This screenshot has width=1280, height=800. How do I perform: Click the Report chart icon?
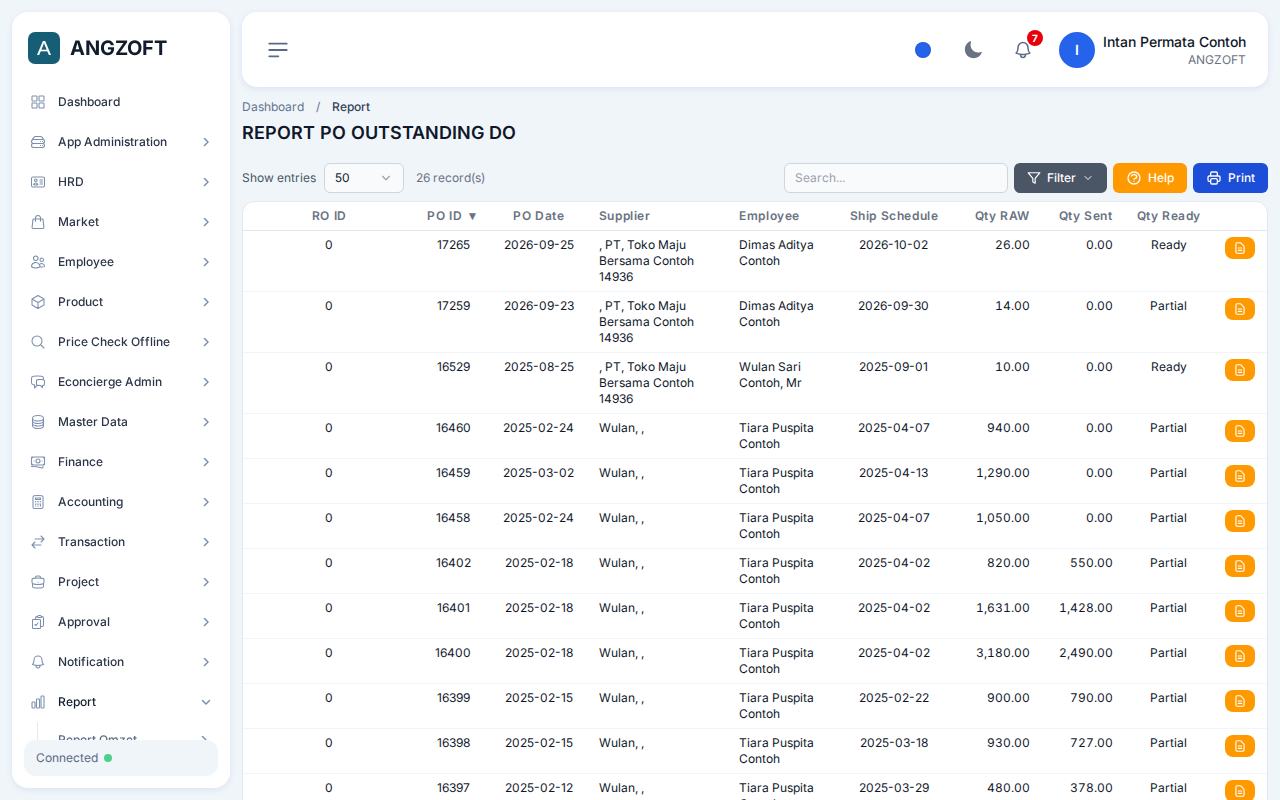pos(38,702)
